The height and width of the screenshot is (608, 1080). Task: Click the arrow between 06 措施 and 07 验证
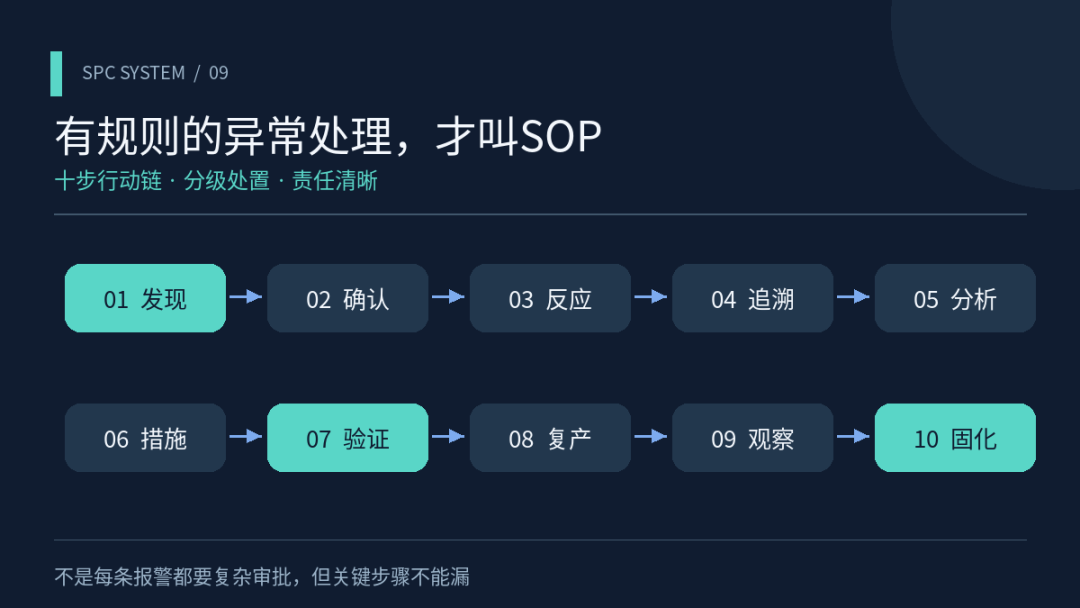click(246, 437)
